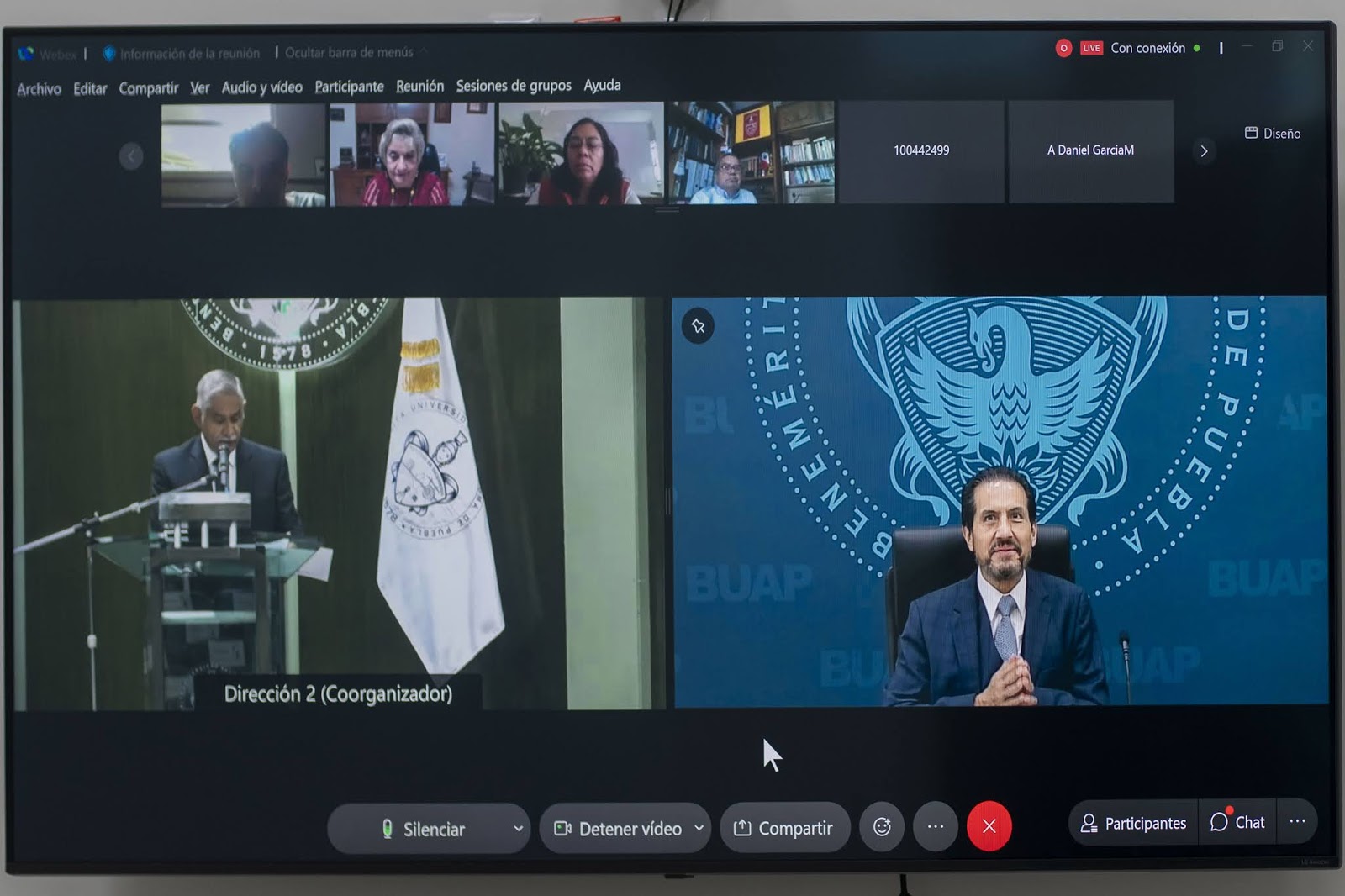The width and height of the screenshot is (1345, 896).
Task: Click the Dirección 2 (Coorganizador) label
Action: [338, 693]
